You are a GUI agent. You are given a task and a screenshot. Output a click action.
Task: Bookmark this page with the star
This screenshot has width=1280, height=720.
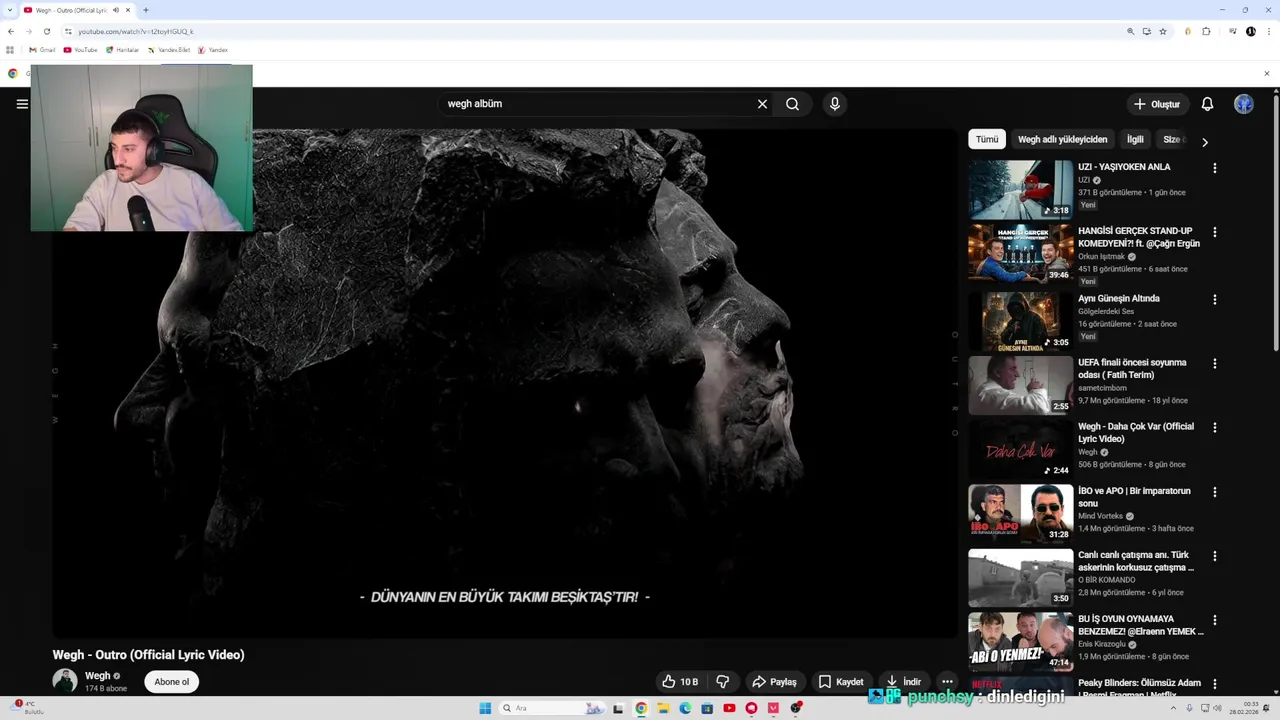pyautogui.click(x=1163, y=31)
